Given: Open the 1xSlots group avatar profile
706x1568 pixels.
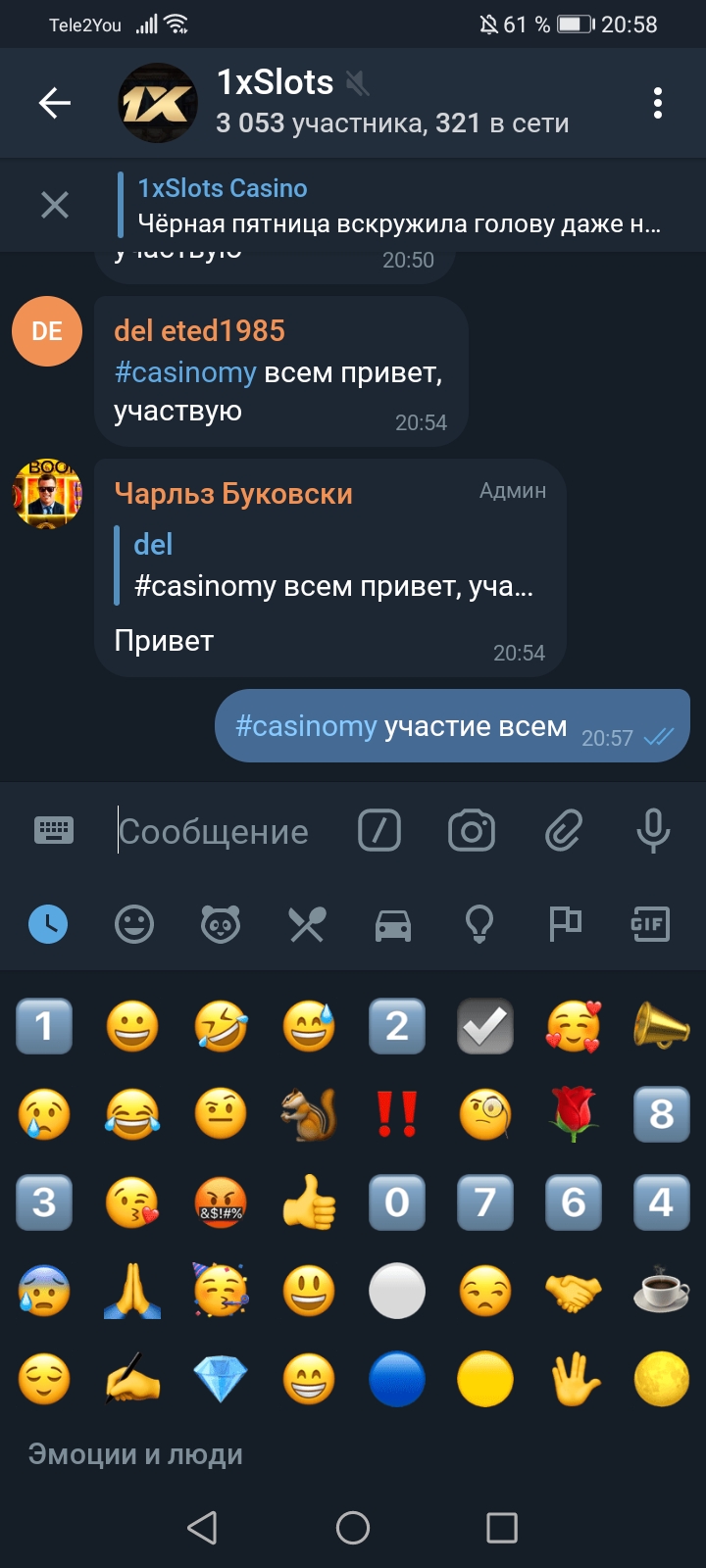Looking at the screenshot, I should (x=158, y=103).
